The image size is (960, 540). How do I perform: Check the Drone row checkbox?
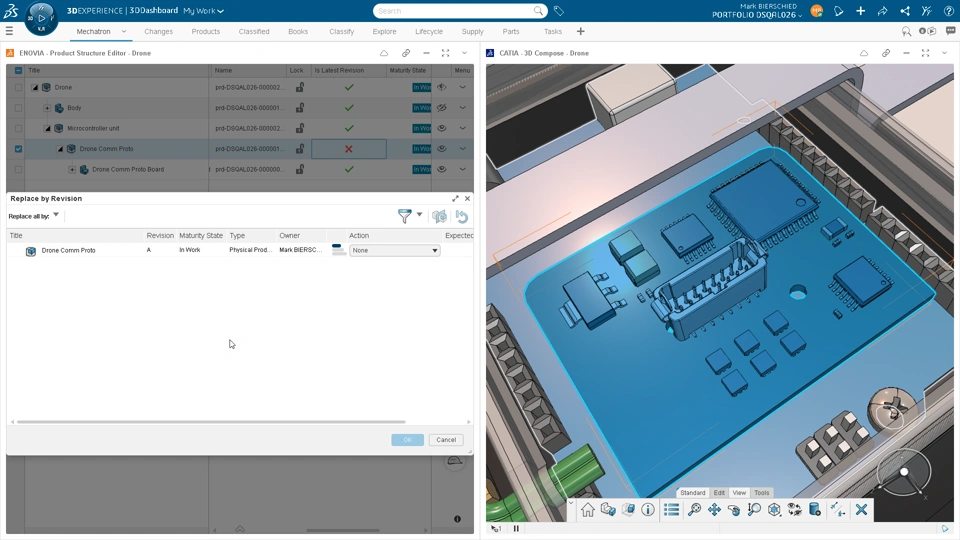[x=18, y=88]
